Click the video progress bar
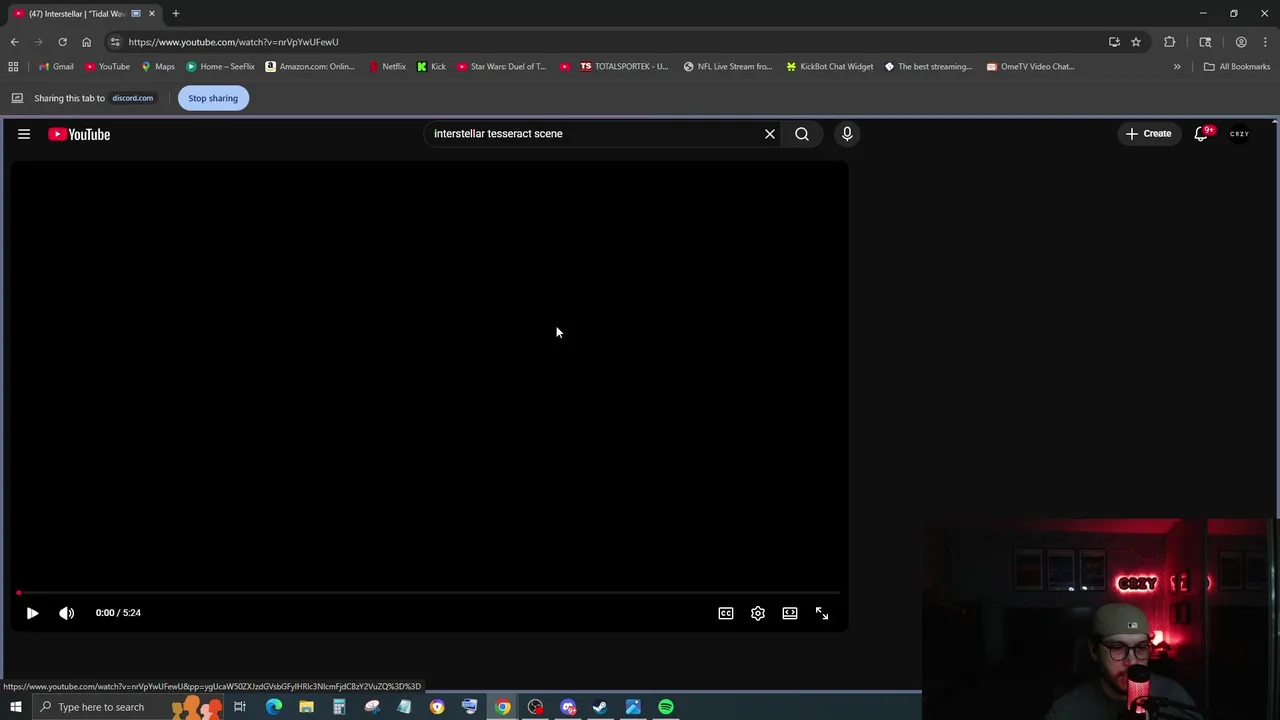Image resolution: width=1280 pixels, height=720 pixels. point(429,593)
